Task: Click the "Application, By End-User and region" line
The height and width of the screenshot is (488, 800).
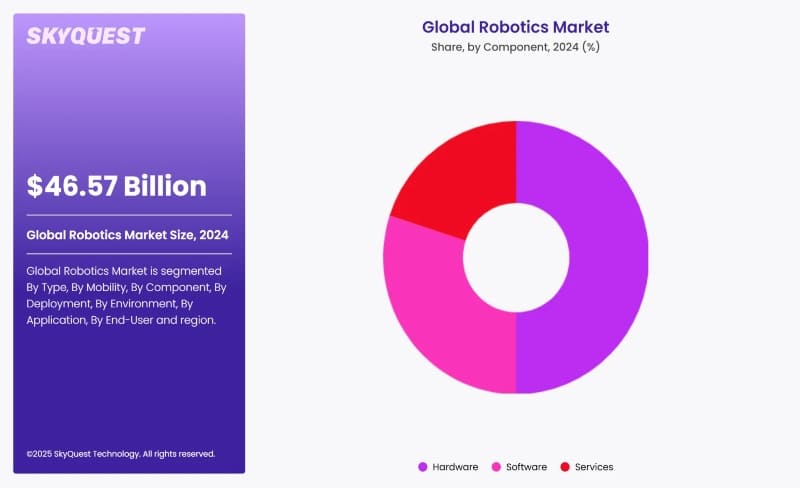Action: click(x=121, y=320)
